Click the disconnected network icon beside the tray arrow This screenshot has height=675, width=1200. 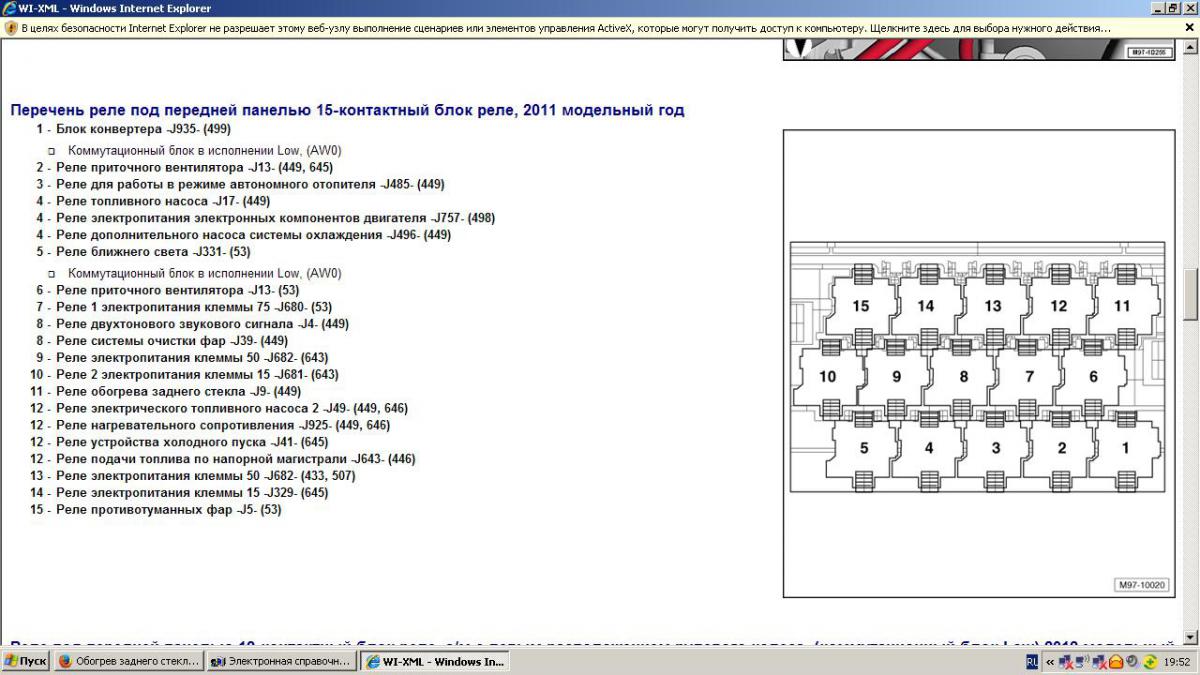click(x=1066, y=661)
